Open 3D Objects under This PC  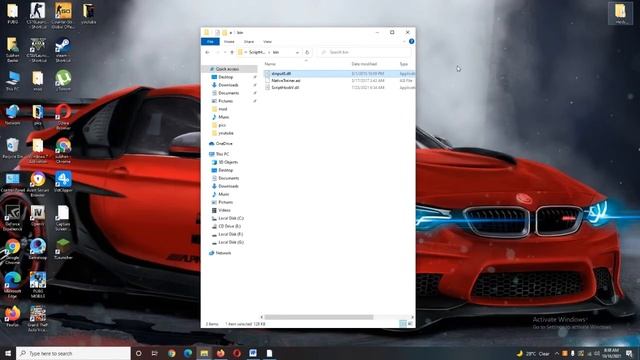tap(228, 162)
